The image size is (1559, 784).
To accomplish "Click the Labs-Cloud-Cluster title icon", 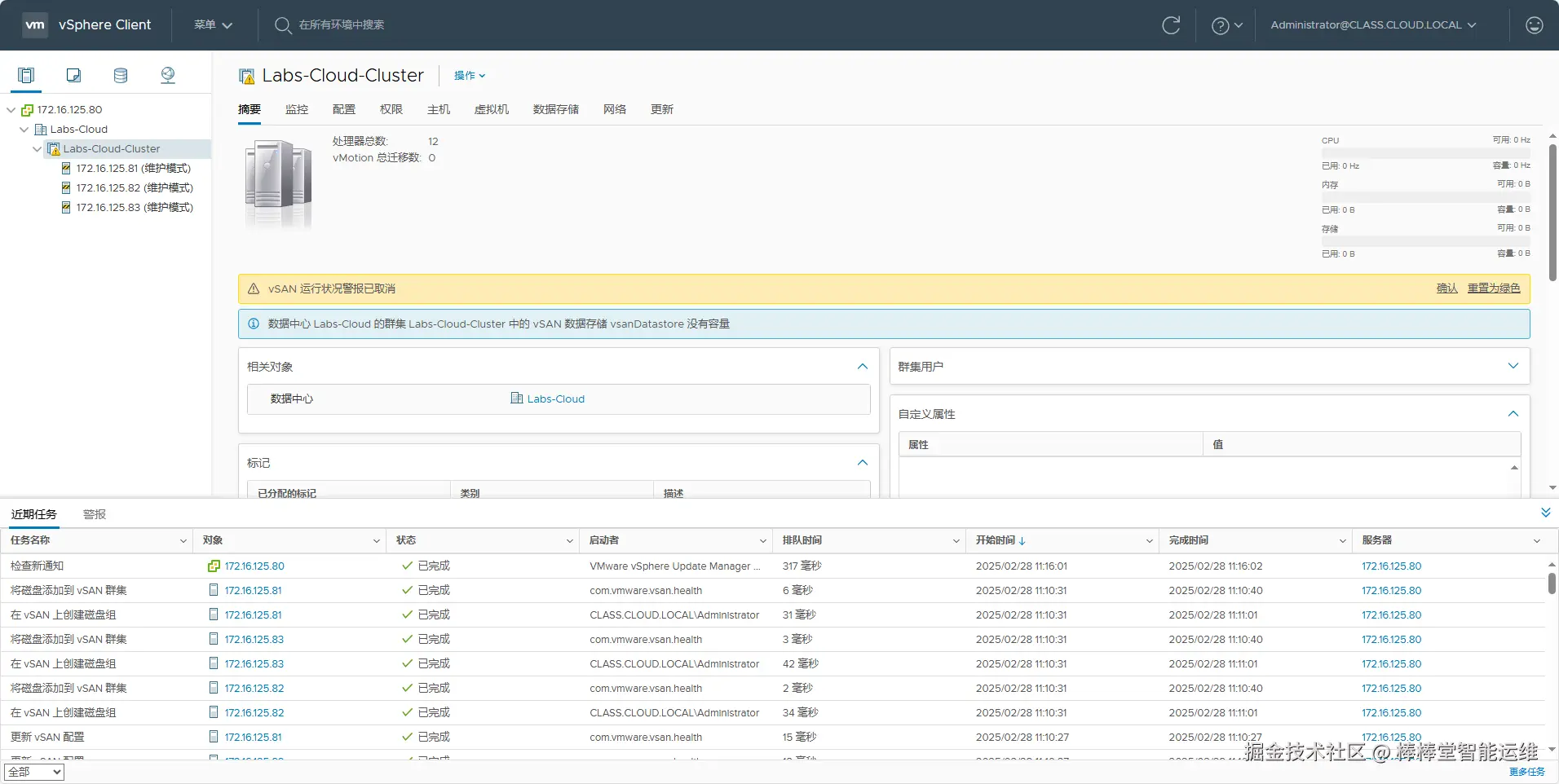I will [x=246, y=76].
